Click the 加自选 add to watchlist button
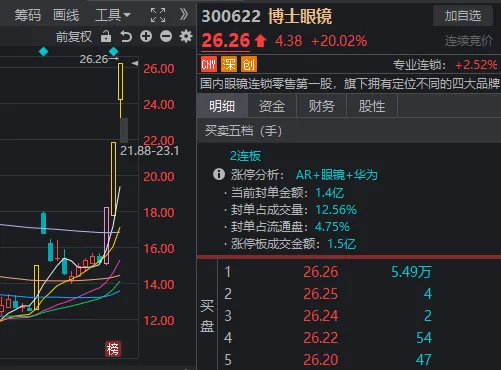The image size is (501, 370). 463,16
